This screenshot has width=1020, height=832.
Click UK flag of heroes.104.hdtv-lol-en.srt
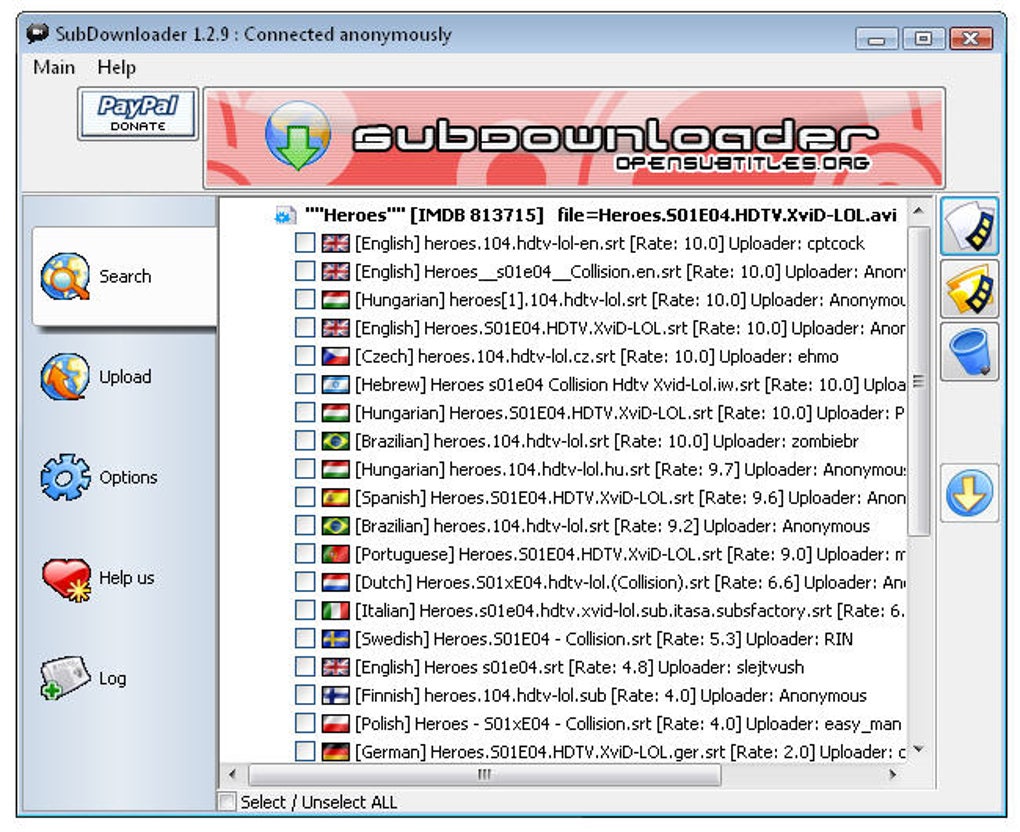coord(336,243)
